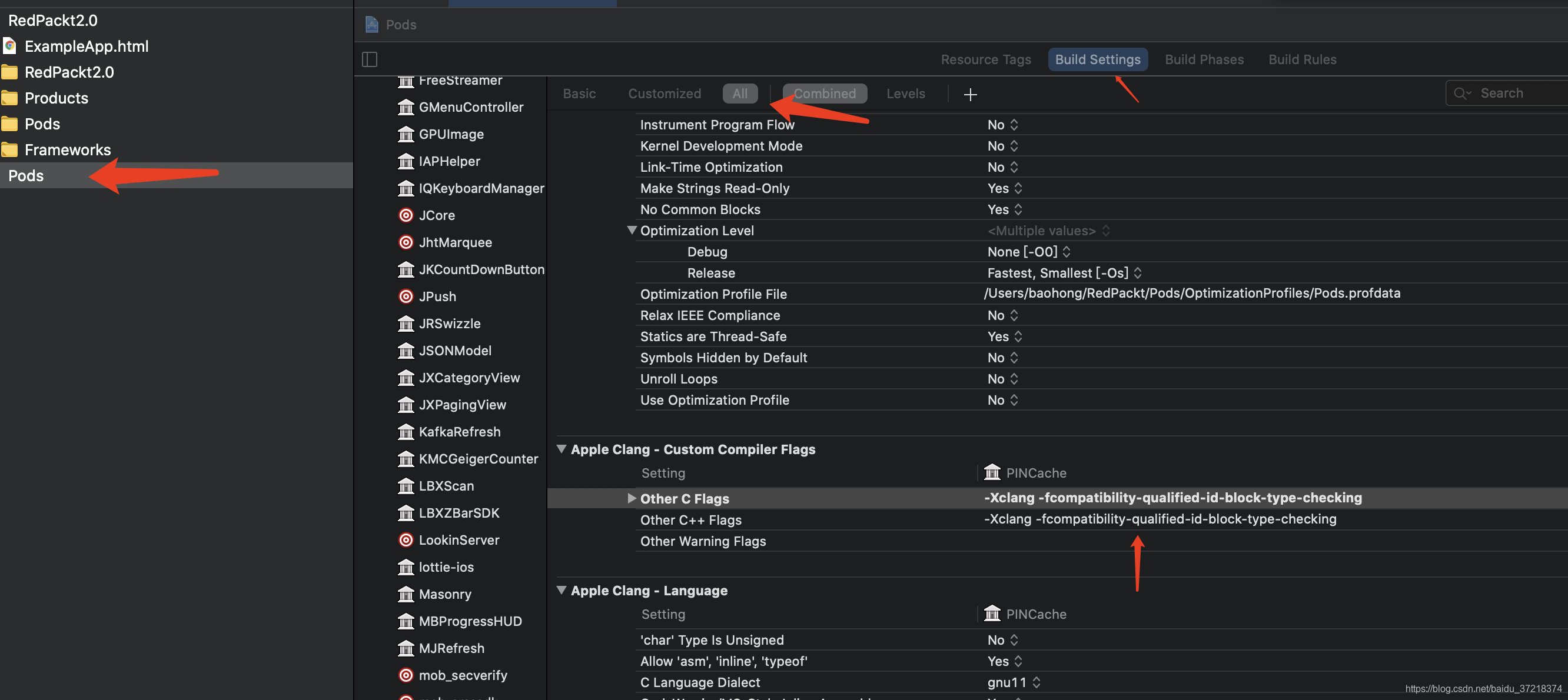The width and height of the screenshot is (1568, 700).
Task: Select the JCore pod icon
Action: pos(406,215)
